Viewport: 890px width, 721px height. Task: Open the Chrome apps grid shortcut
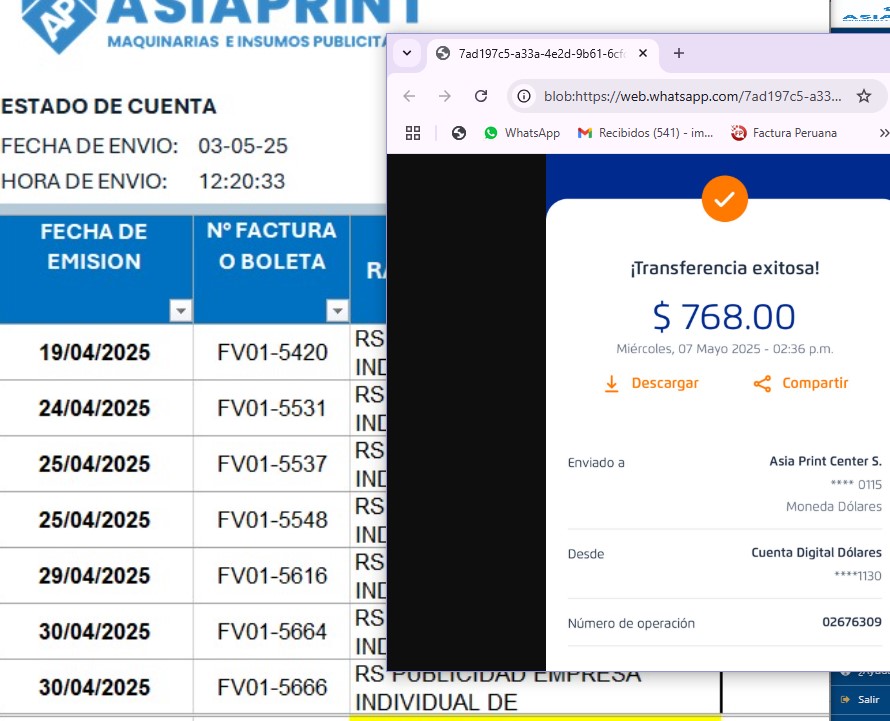pos(412,133)
